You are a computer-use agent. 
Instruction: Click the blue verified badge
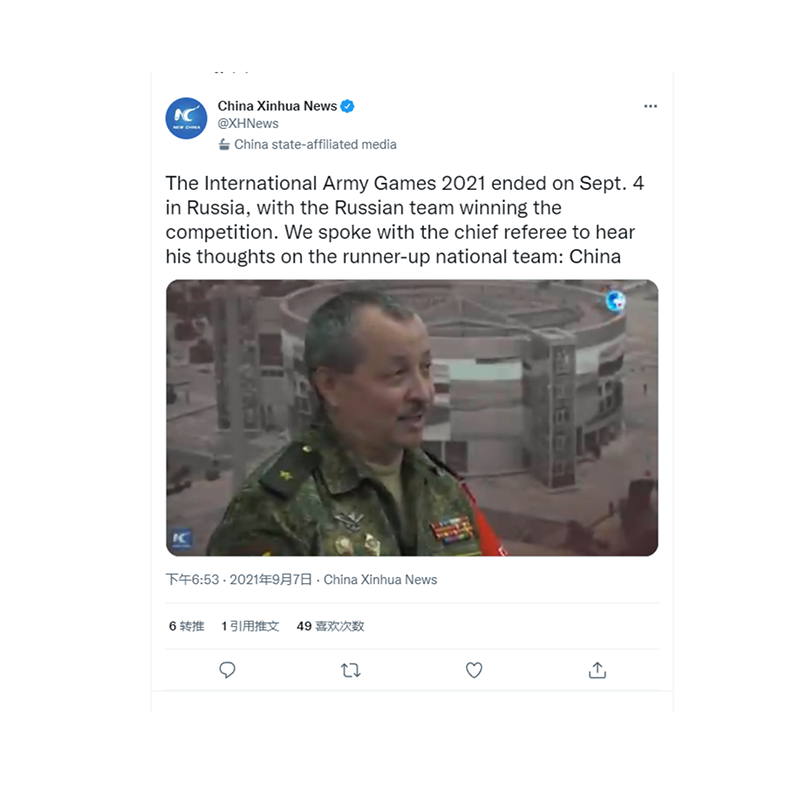tap(347, 106)
